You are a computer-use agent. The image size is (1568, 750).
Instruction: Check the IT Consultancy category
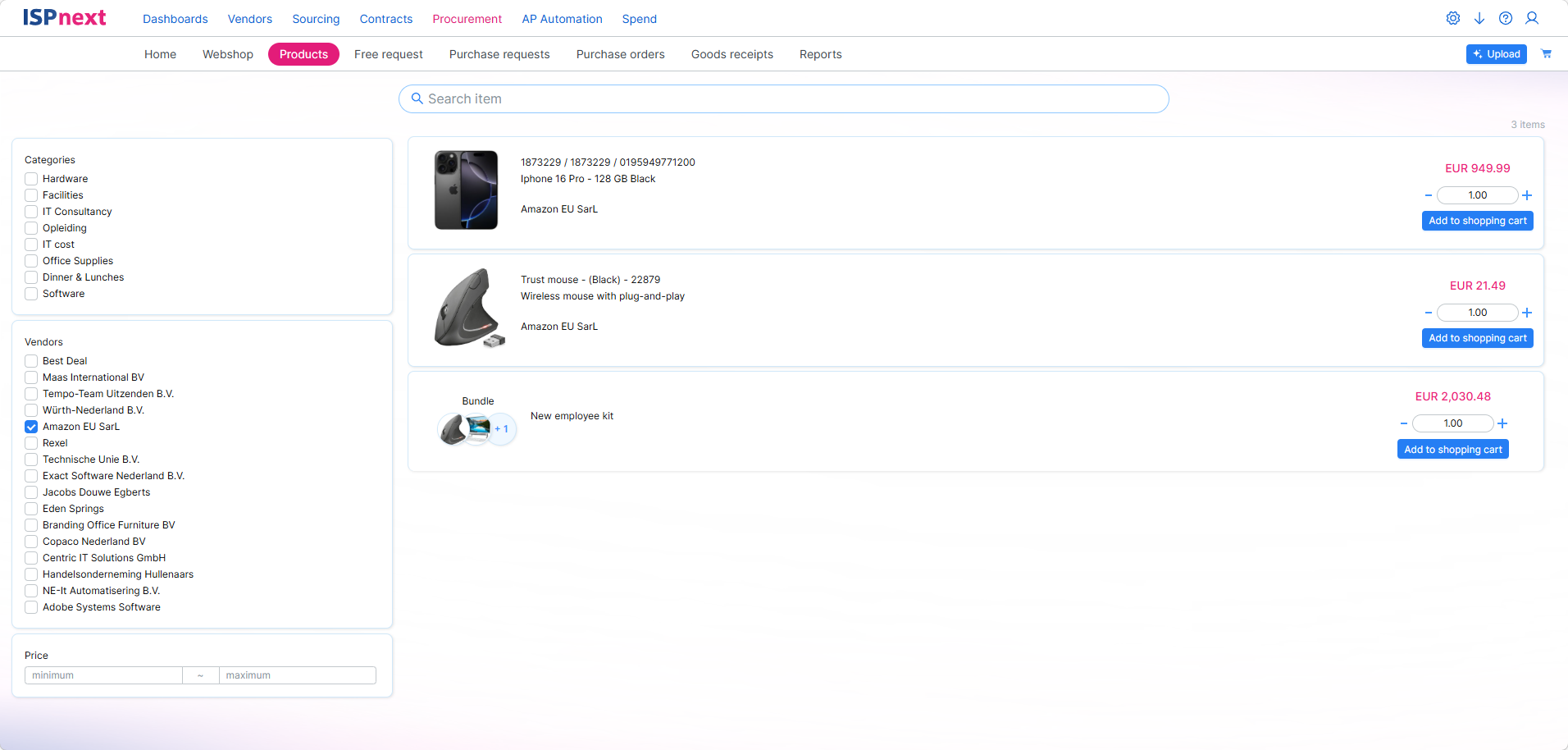31,212
